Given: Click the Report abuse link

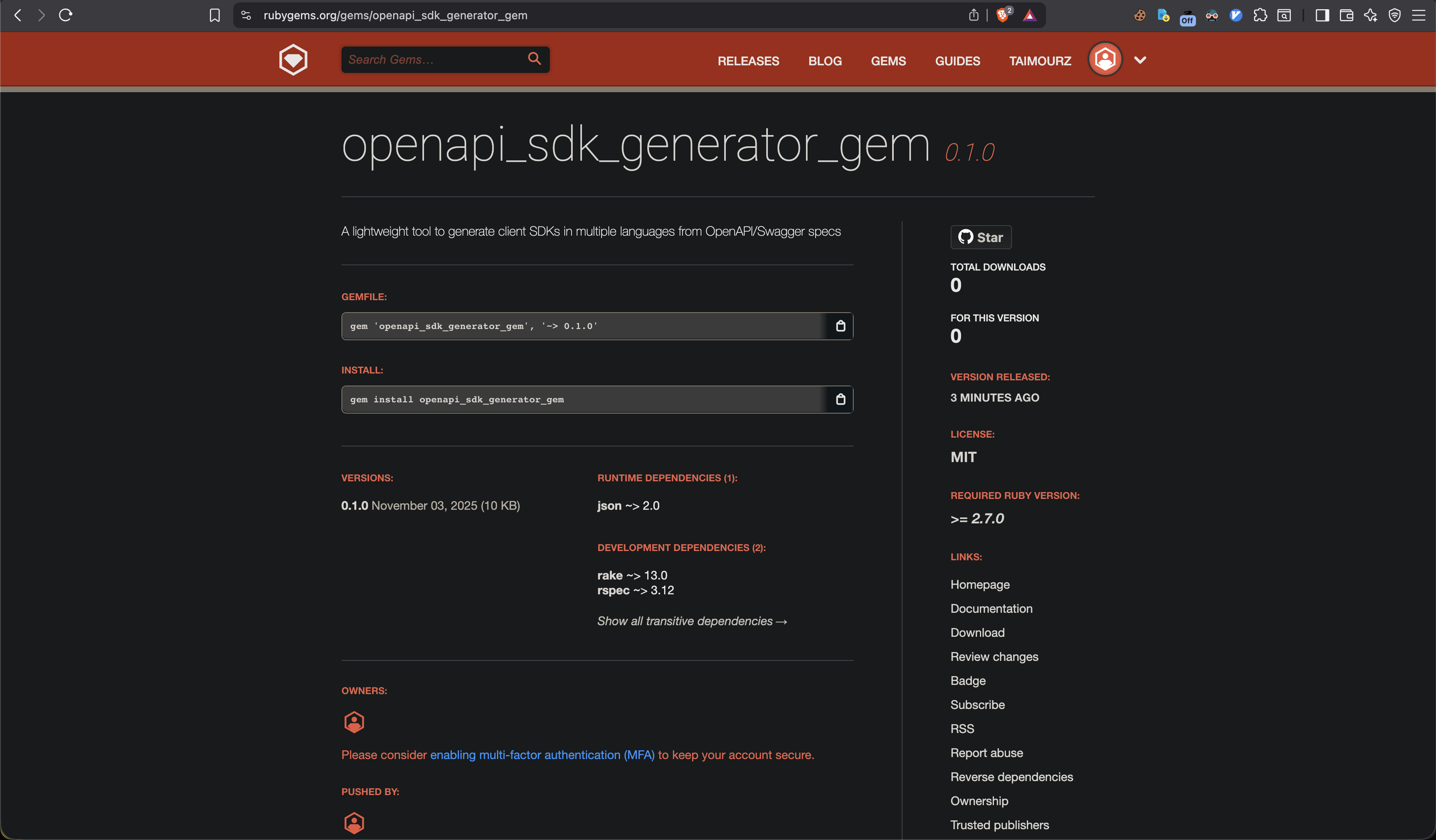Looking at the screenshot, I should point(986,753).
